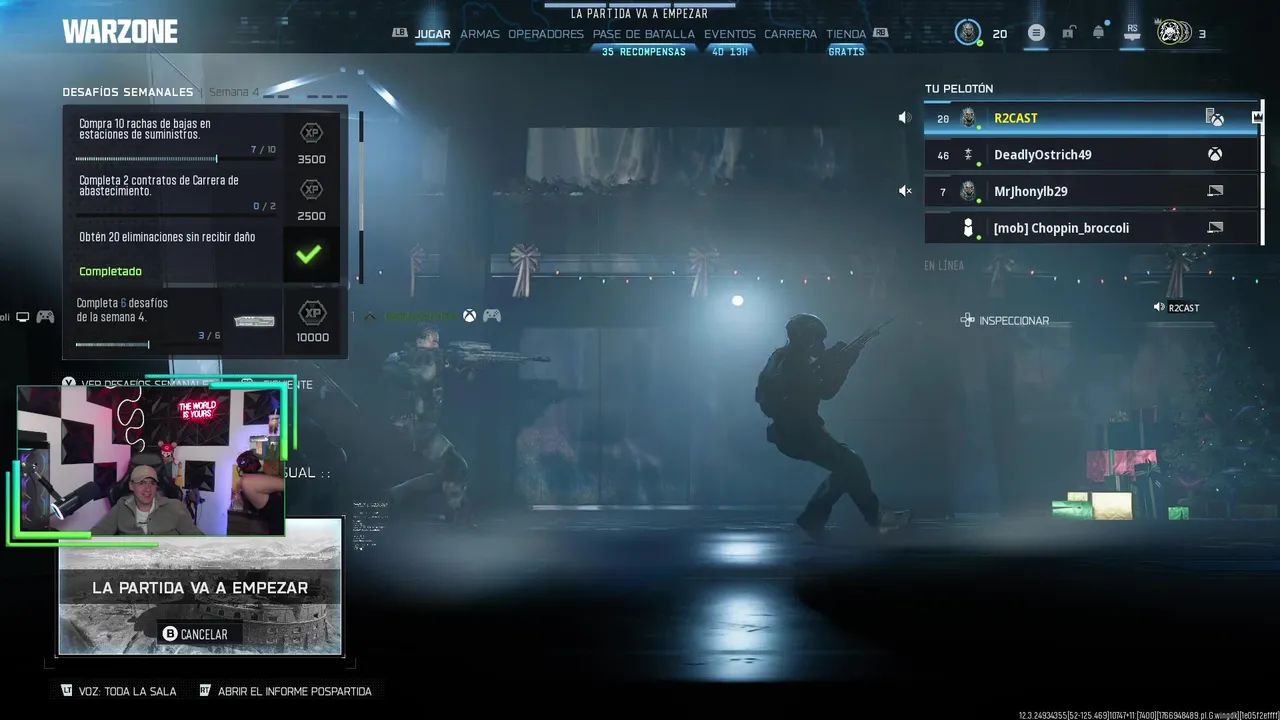Click the controller icon beside center operator nameplate

point(491,316)
